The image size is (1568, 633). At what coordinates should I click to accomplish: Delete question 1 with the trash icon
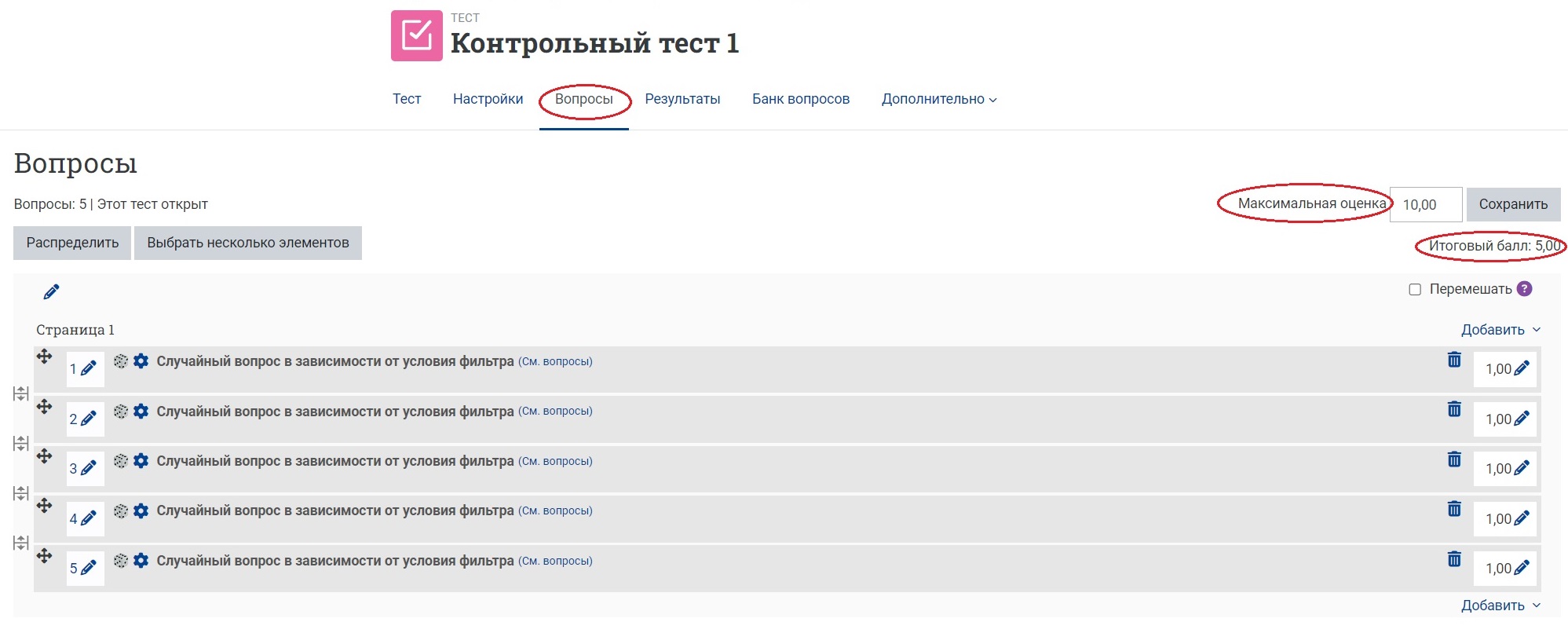tap(1454, 360)
